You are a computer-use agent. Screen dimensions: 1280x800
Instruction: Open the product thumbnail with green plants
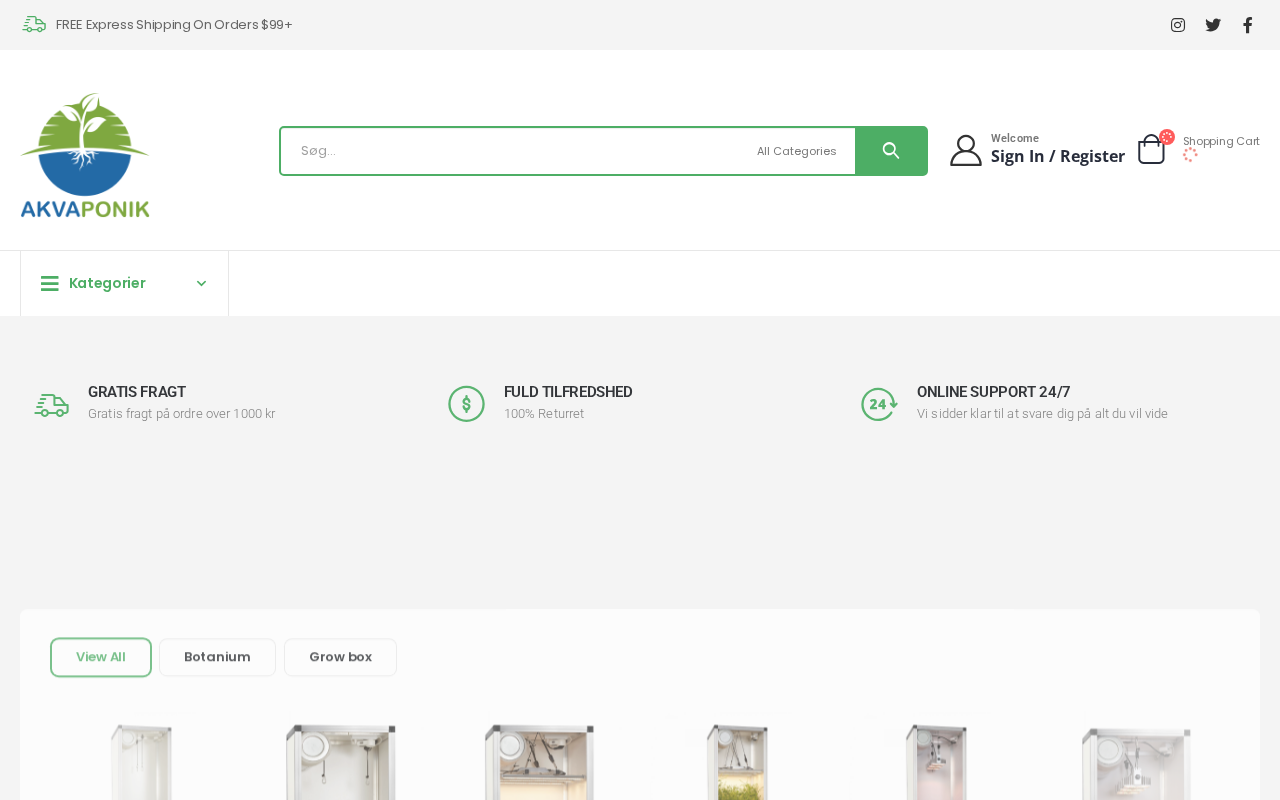(x=738, y=761)
